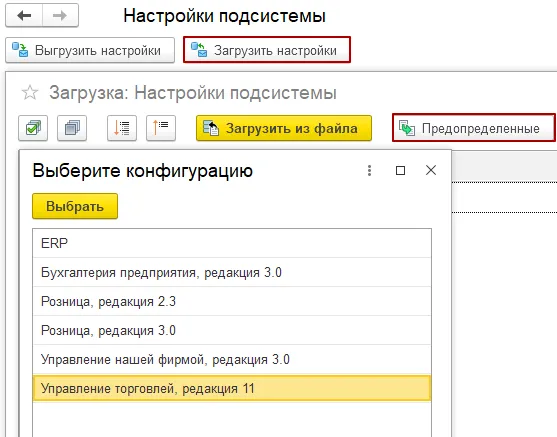
Task: Select Розница, редакция 2.3 row
Action: [x=232, y=301]
